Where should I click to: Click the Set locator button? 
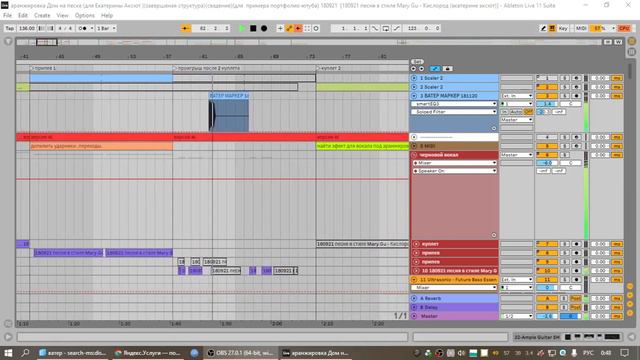pyautogui.click(x=417, y=62)
